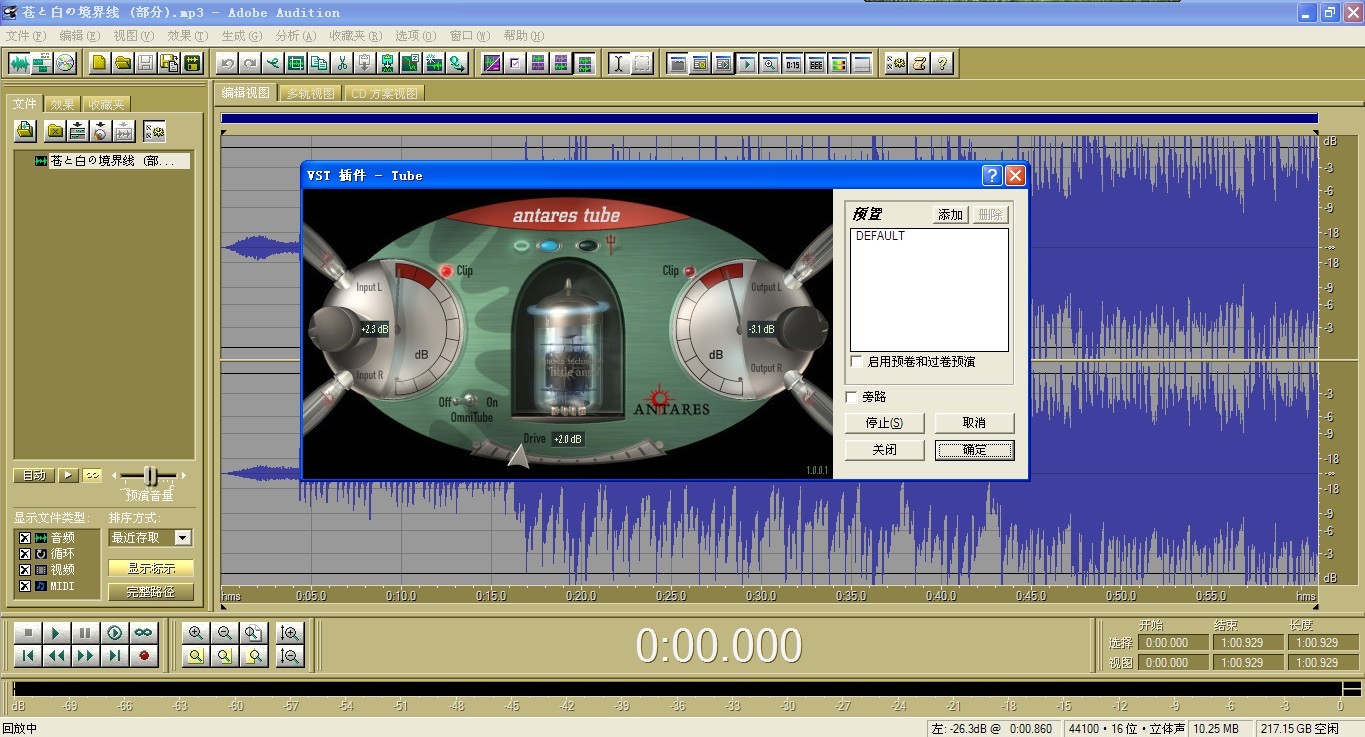This screenshot has height=737, width=1365.
Task: Zoom out horizontally magnifier icon
Action: pyautogui.click(x=225, y=633)
